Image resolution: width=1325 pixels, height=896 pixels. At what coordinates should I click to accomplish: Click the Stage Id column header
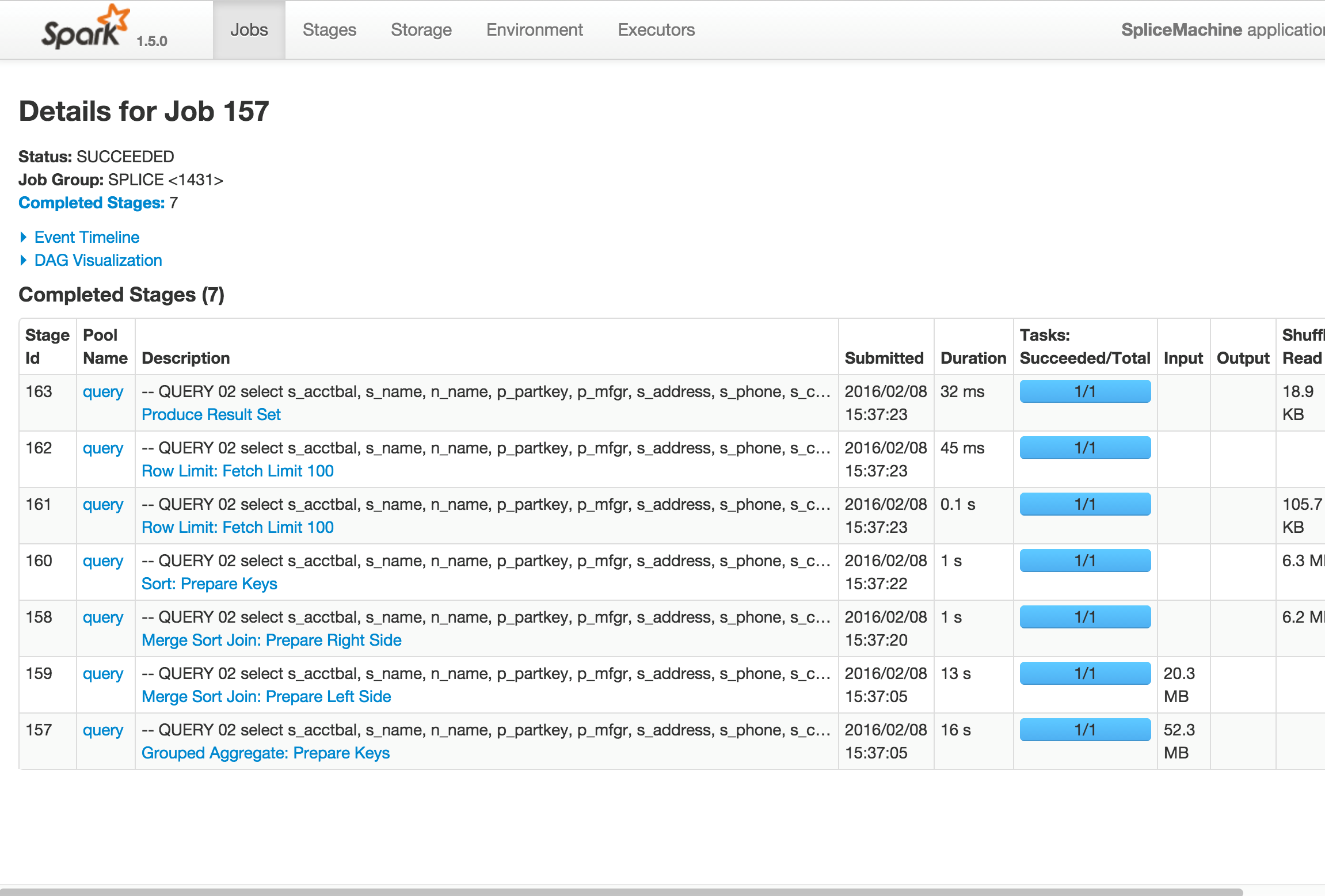[47, 346]
